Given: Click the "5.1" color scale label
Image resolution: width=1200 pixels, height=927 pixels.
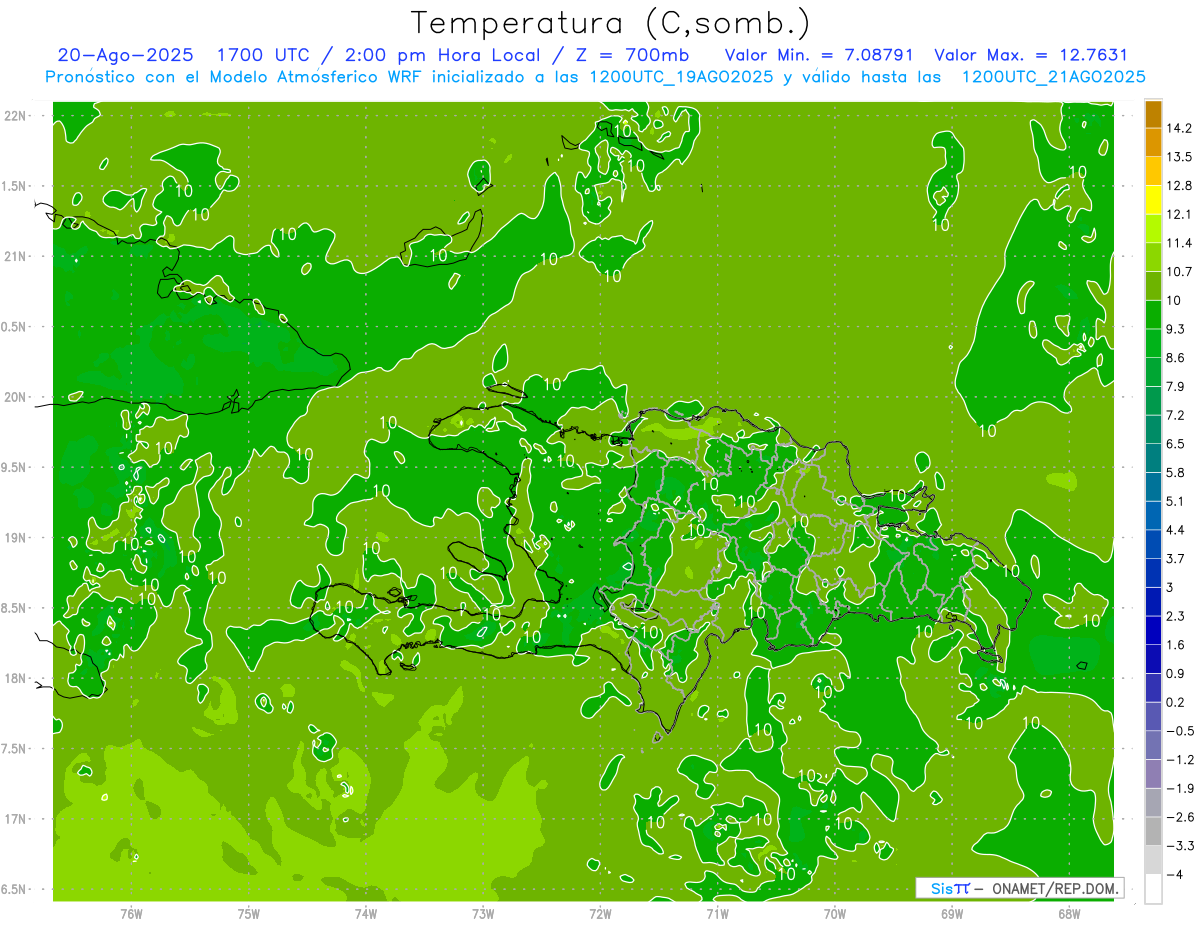Looking at the screenshot, I should (1175, 501).
